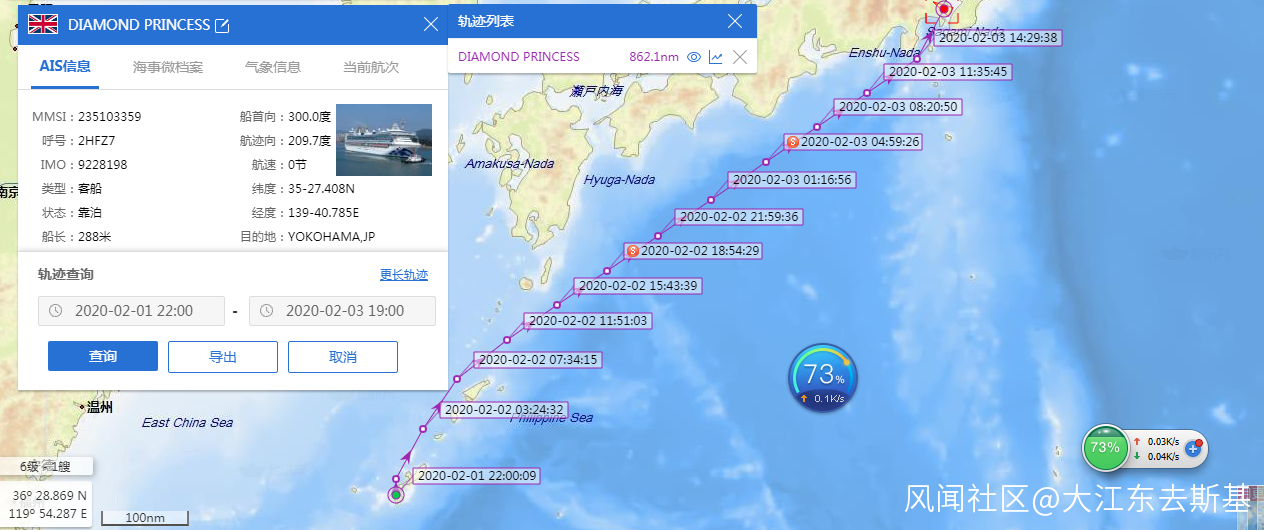Click the 导出 button
The height and width of the screenshot is (530, 1264).
point(223,357)
